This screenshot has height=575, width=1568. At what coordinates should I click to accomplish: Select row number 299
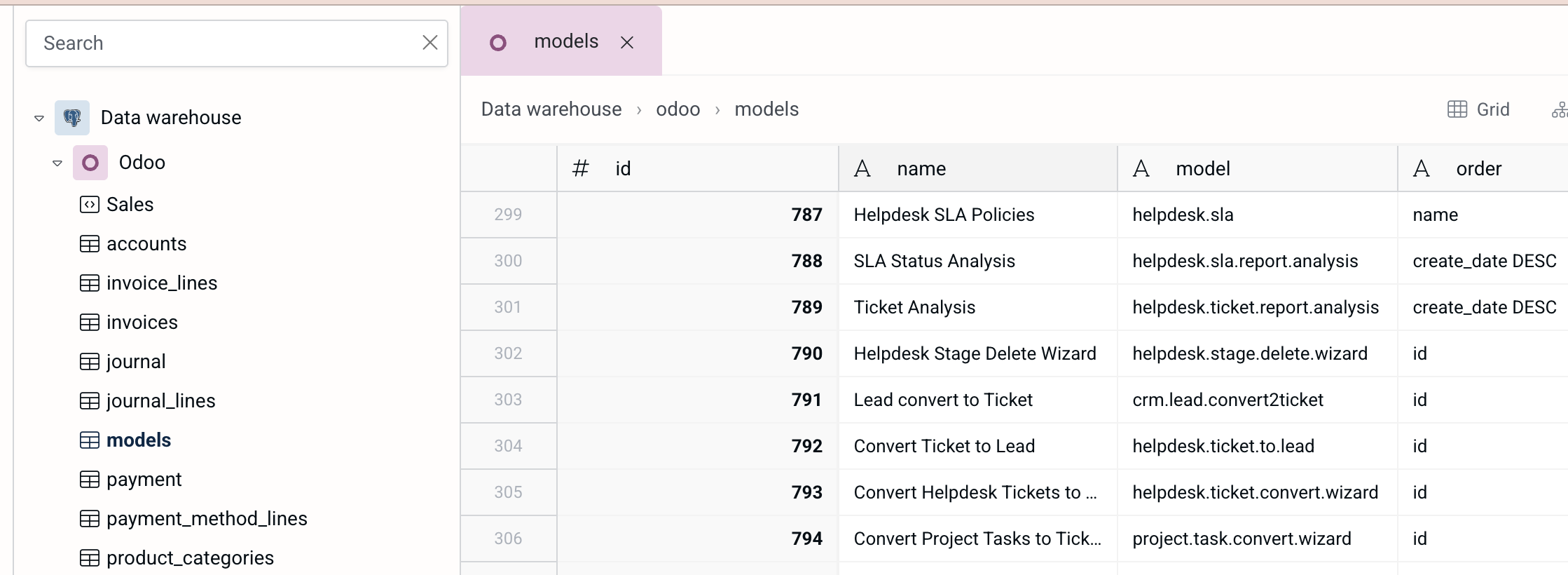508,215
